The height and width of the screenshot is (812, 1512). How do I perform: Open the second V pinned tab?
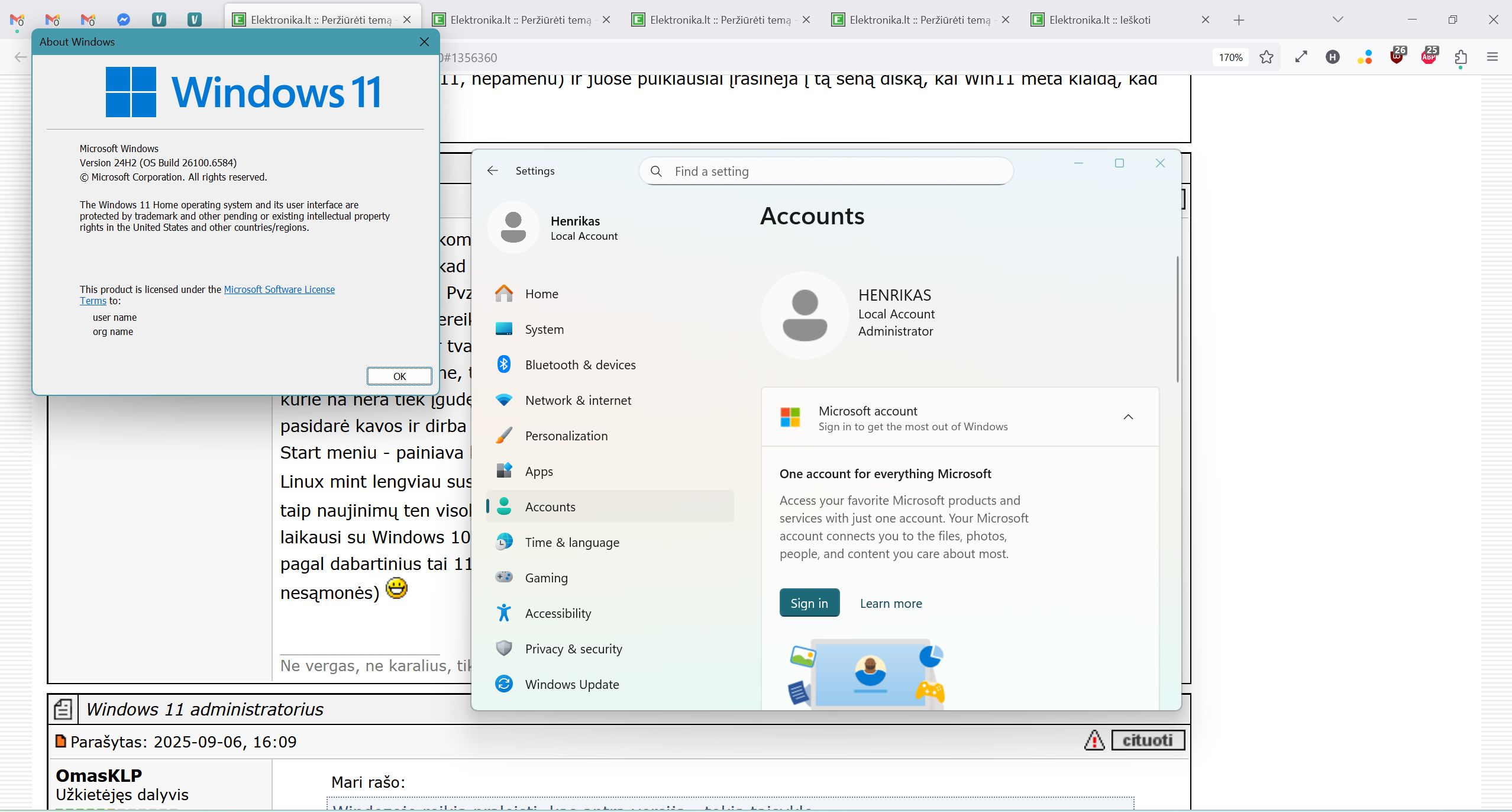195,20
